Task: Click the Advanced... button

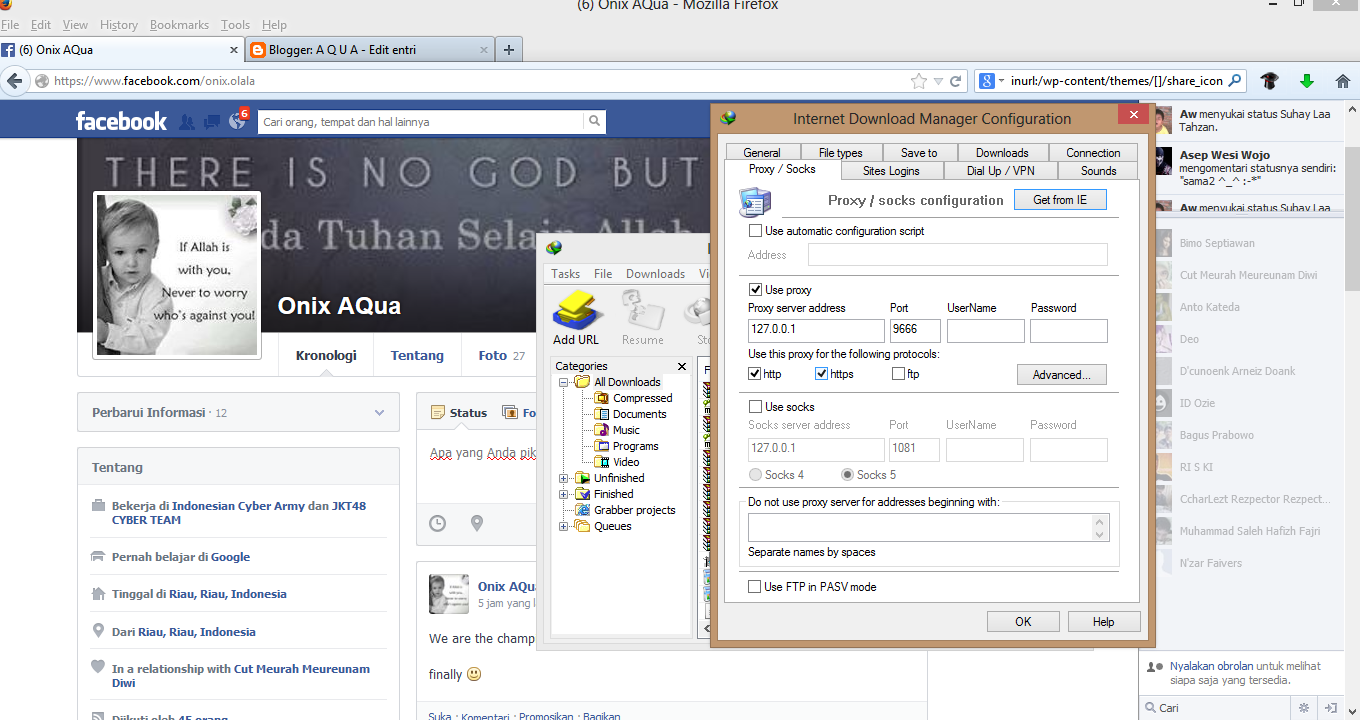Action: tap(1062, 375)
